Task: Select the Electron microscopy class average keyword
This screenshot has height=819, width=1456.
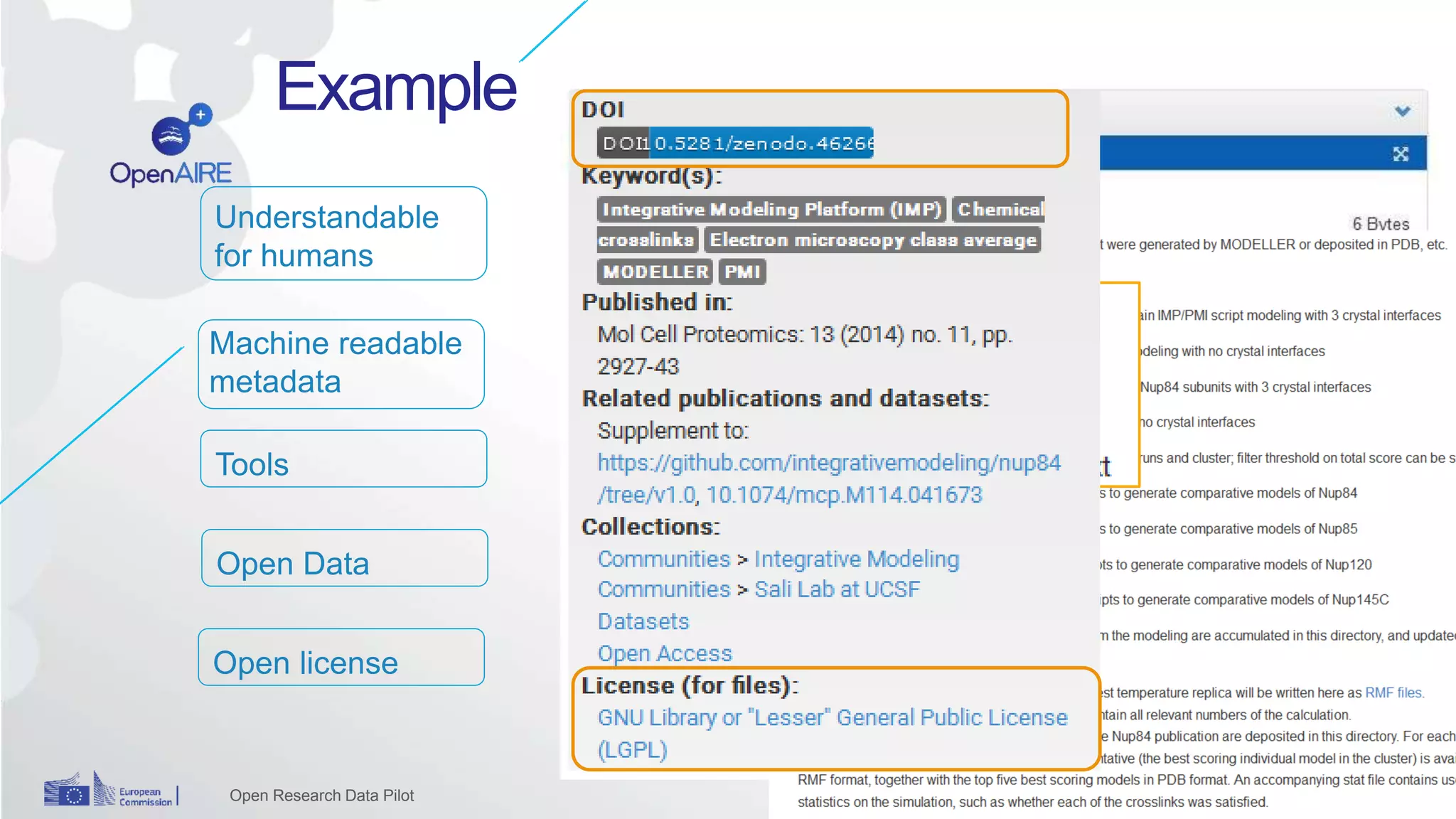Action: tap(872, 240)
